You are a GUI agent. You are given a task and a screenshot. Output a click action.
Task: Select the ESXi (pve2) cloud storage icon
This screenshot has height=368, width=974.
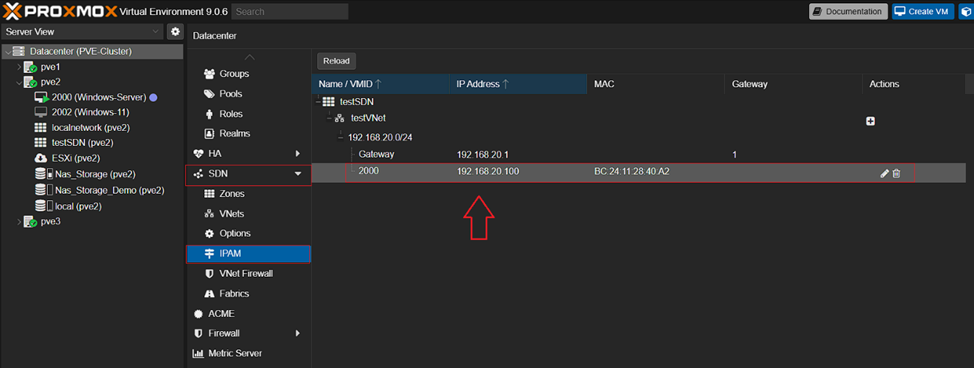(x=41, y=158)
